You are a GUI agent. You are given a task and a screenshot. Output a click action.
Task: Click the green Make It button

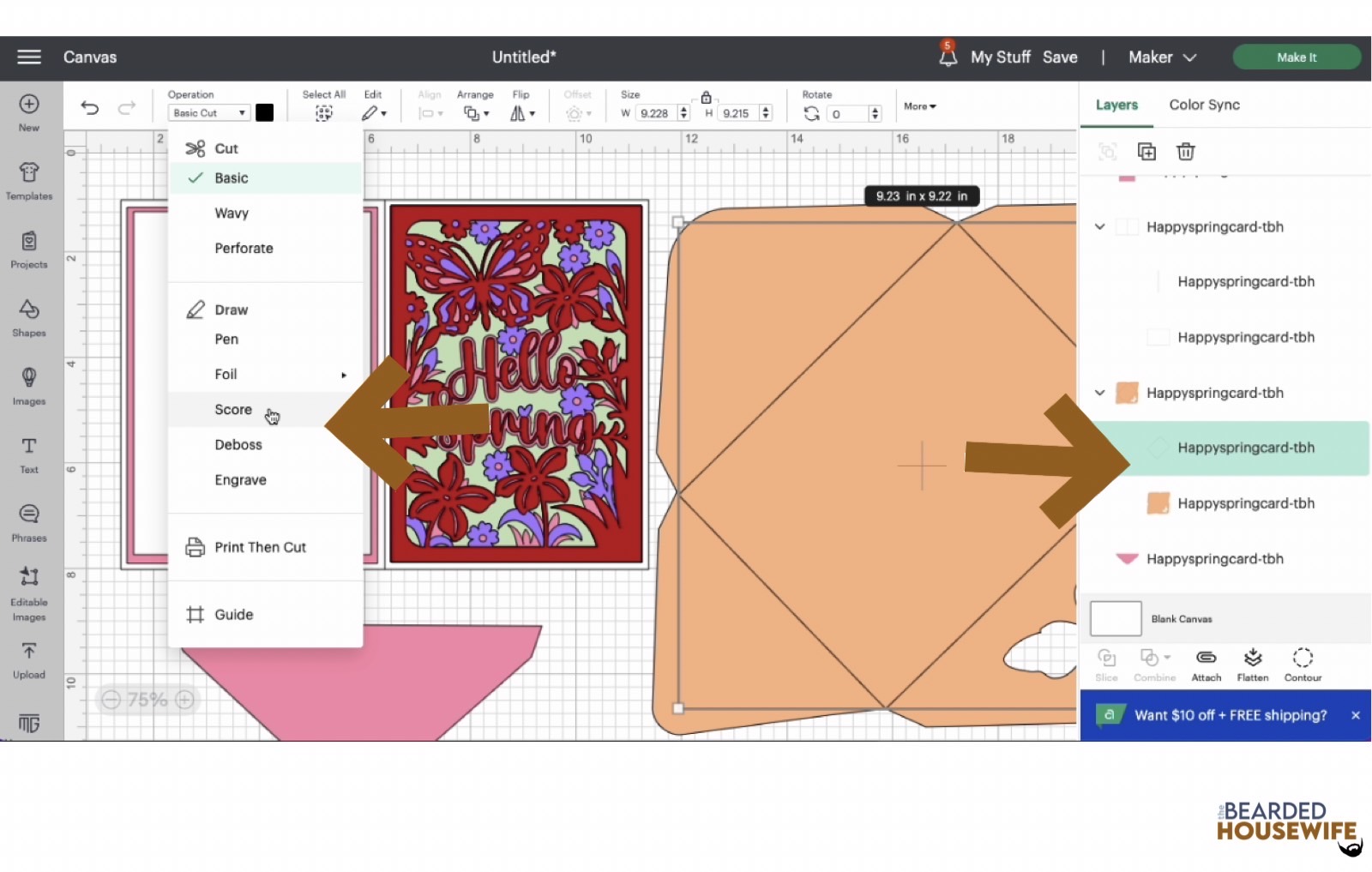1296,57
